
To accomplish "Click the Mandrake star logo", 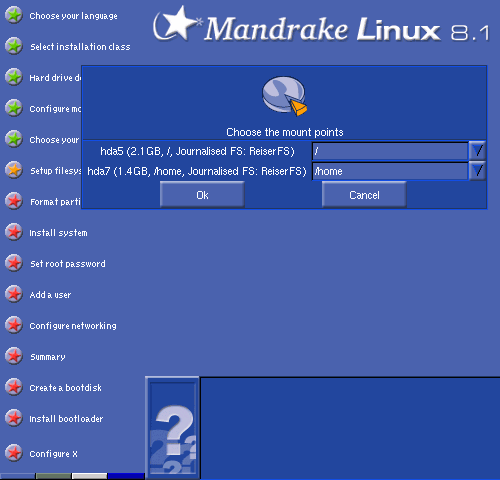I will 177,23.
